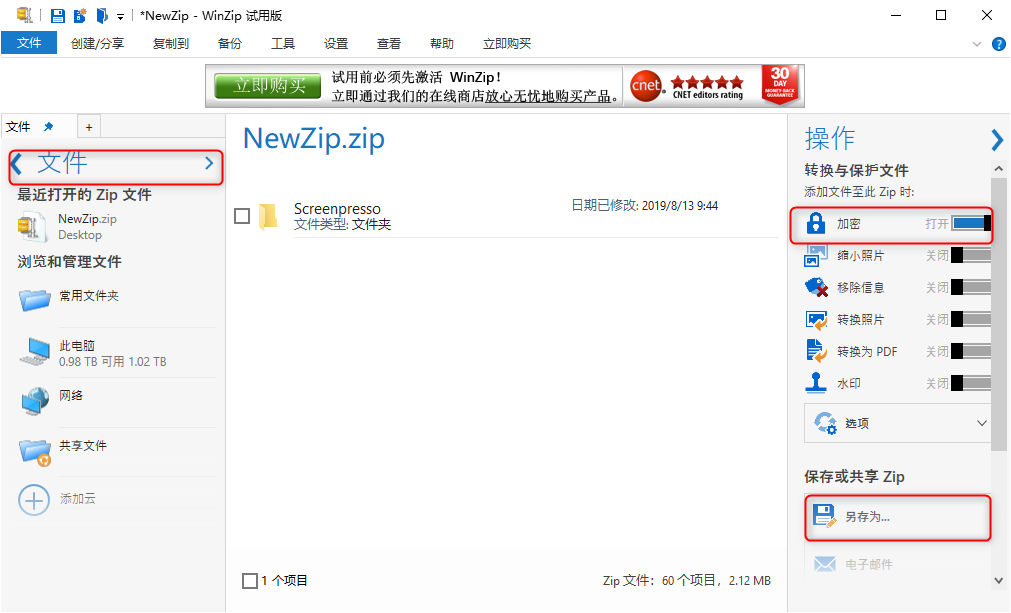Click the actions panel scrollbar down arrow
Image resolution: width=1011 pixels, height=613 pixels.
999,580
